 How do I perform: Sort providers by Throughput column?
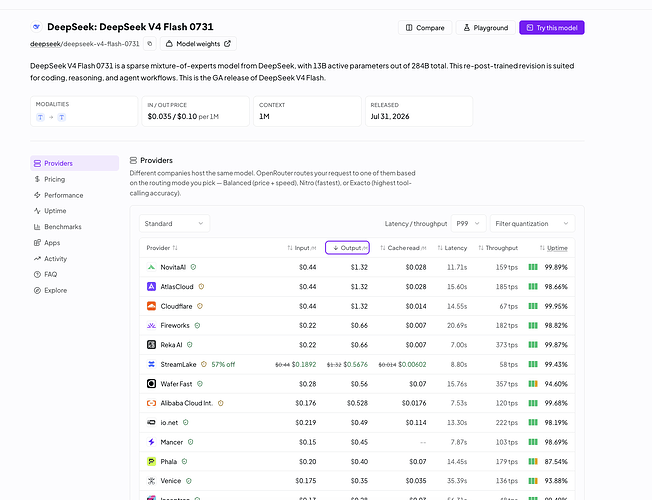click(498, 248)
